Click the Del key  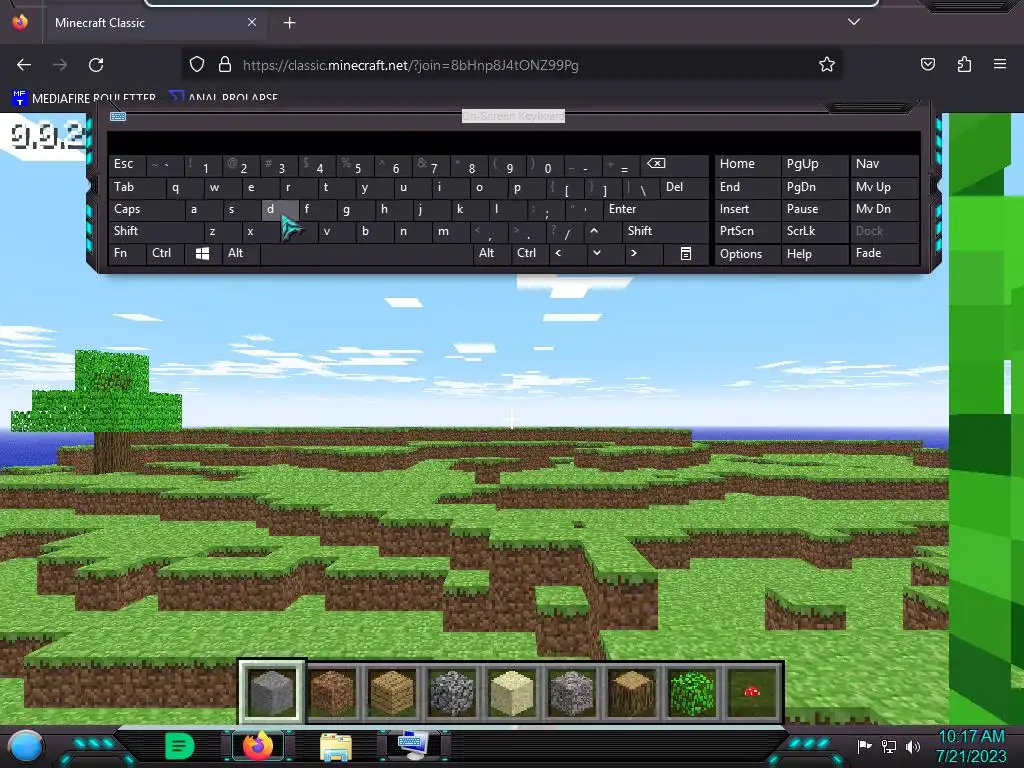684,187
